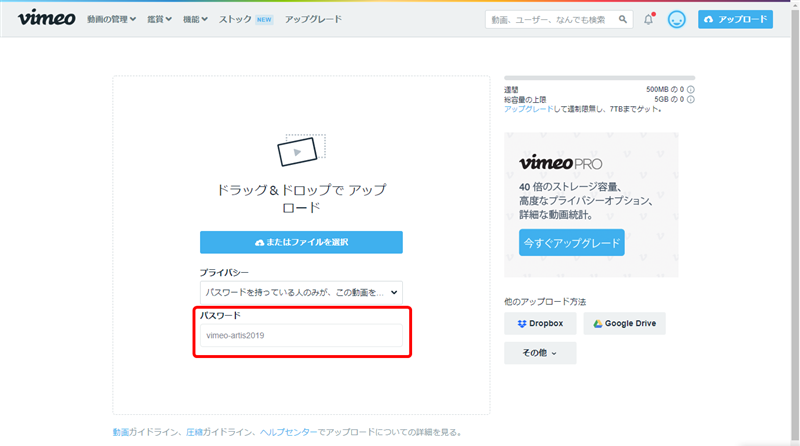The height and width of the screenshot is (446, 800).
Task: Click the page vertical scrollbar
Action: (x=795, y=223)
